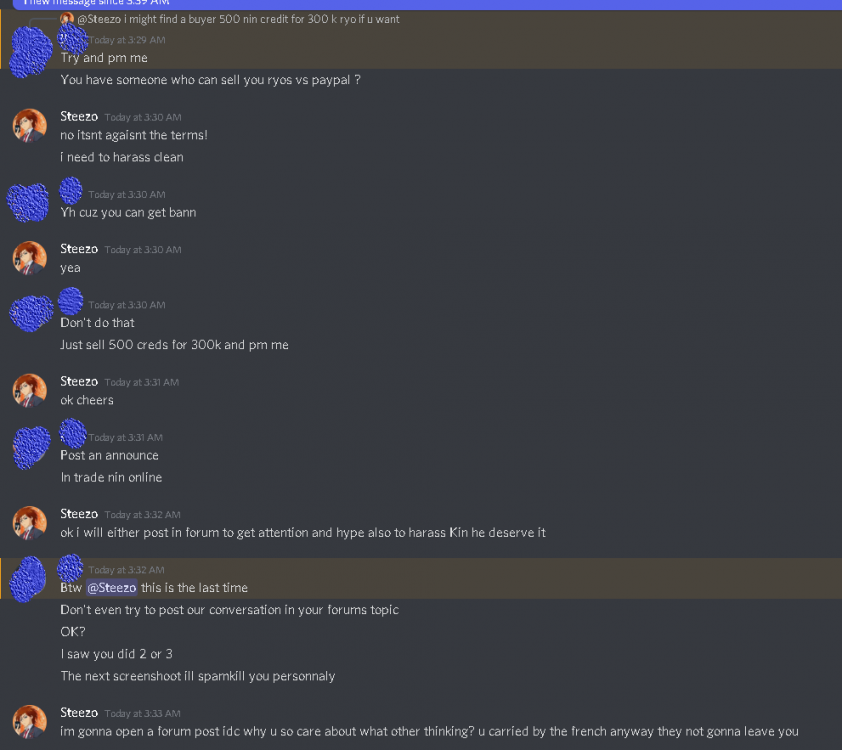
Task: Open Steezo's avatar beside "im gonna open a forum post"
Action: pos(30,722)
